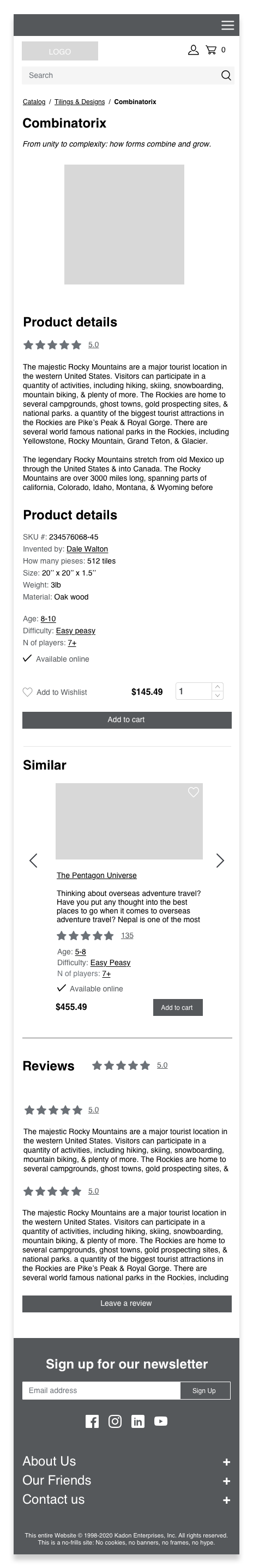The image size is (253, 1568).
Task: Click the Email address field
Action: tap(101, 1390)
